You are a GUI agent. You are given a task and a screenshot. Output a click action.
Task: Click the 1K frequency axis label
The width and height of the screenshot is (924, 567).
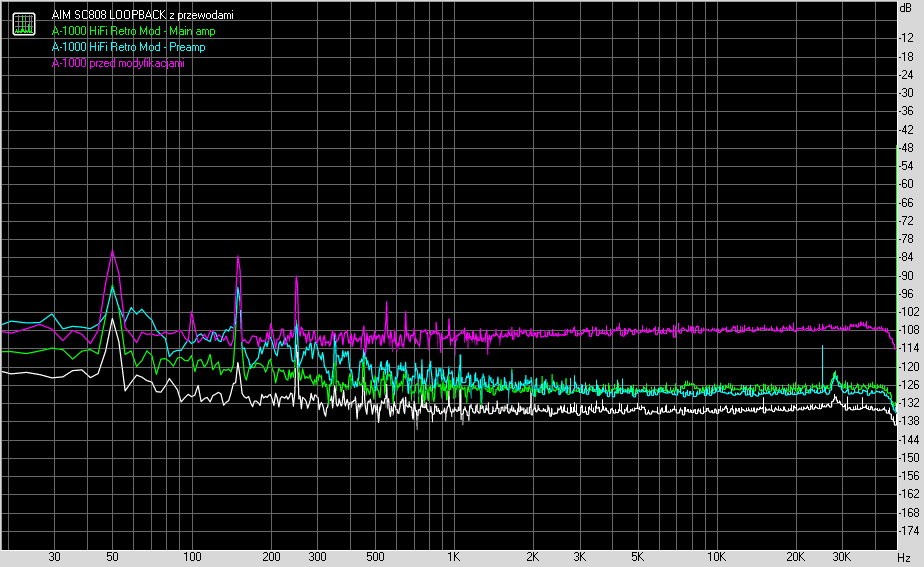click(453, 556)
